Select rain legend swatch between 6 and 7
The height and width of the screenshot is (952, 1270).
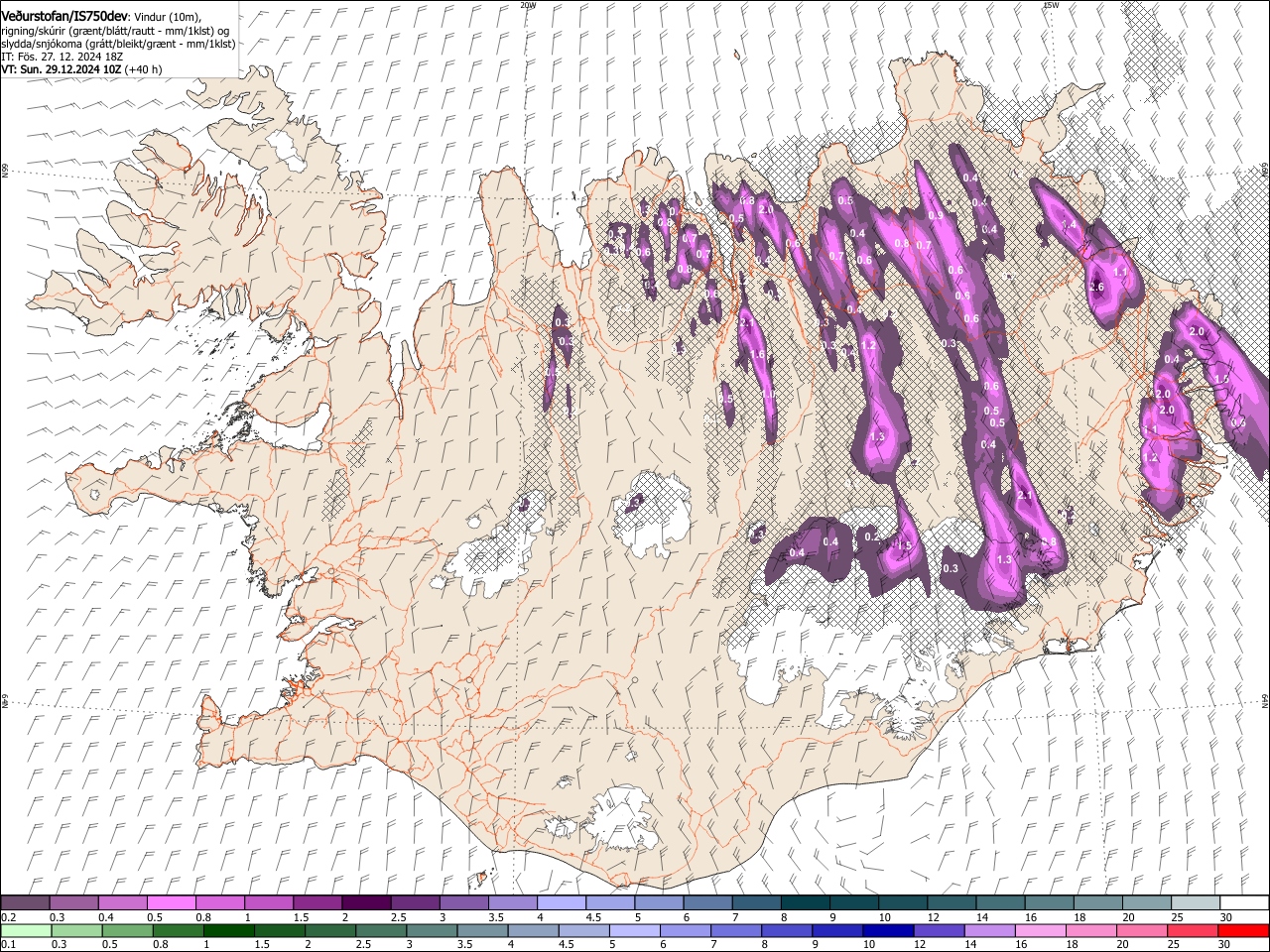tap(686, 930)
